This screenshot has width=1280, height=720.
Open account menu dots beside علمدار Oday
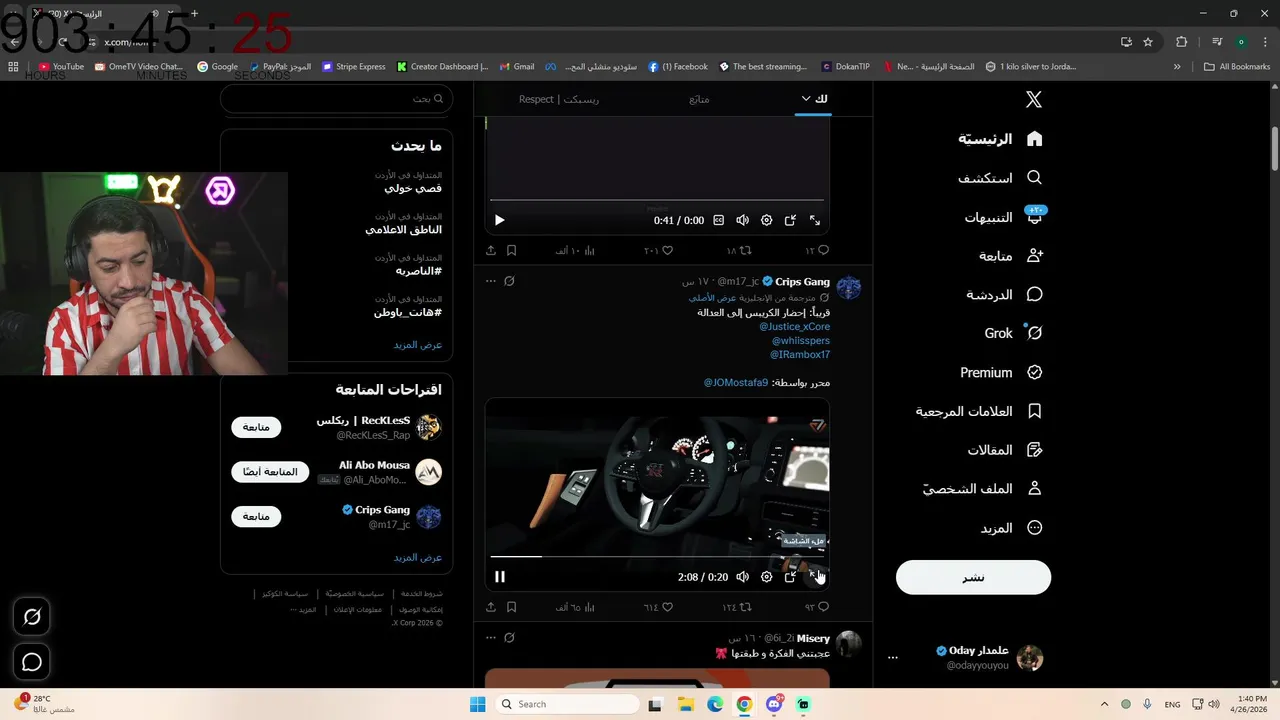tap(893, 657)
